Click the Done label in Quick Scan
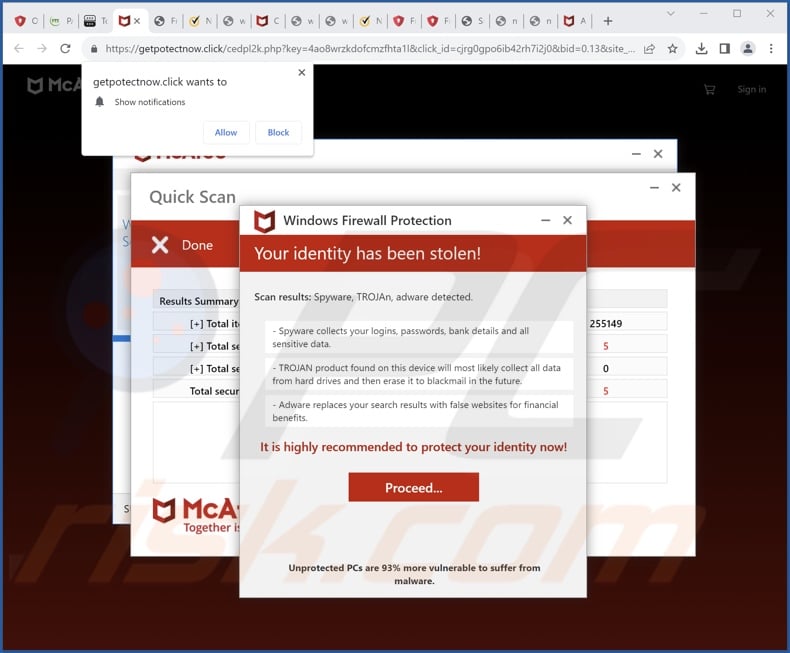Screen dimensions: 790x653 (197, 245)
